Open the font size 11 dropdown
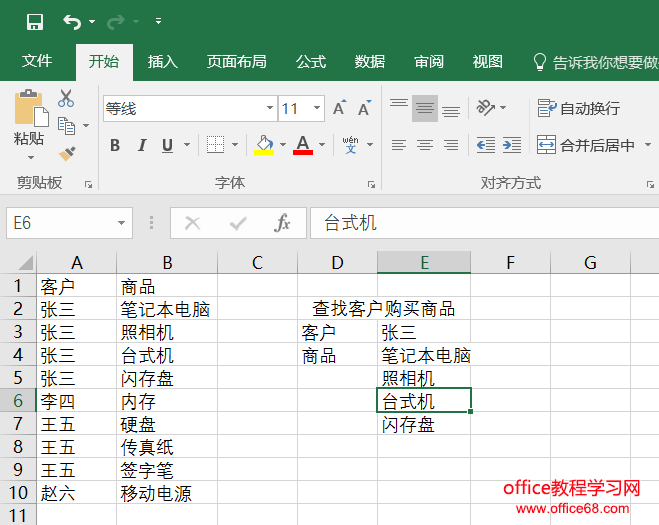 tap(317, 108)
